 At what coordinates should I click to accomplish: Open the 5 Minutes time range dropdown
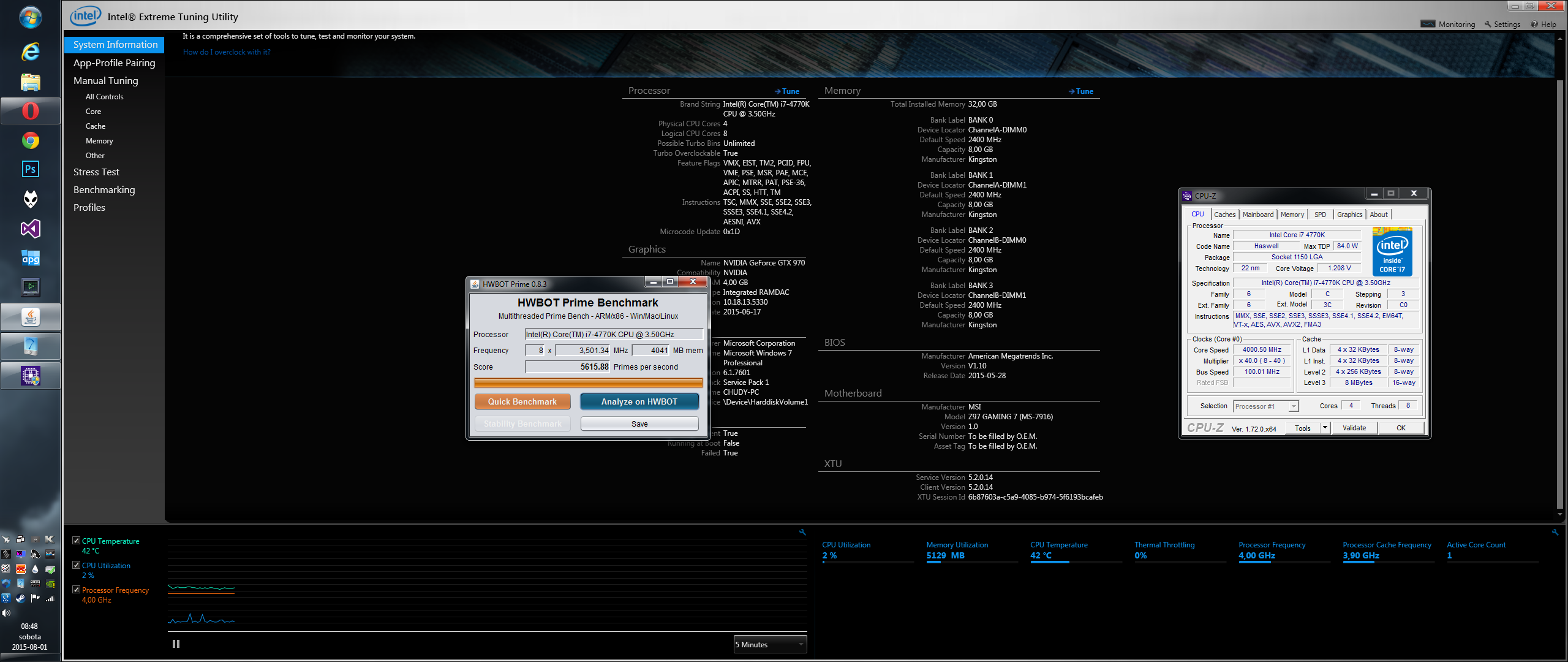770,645
